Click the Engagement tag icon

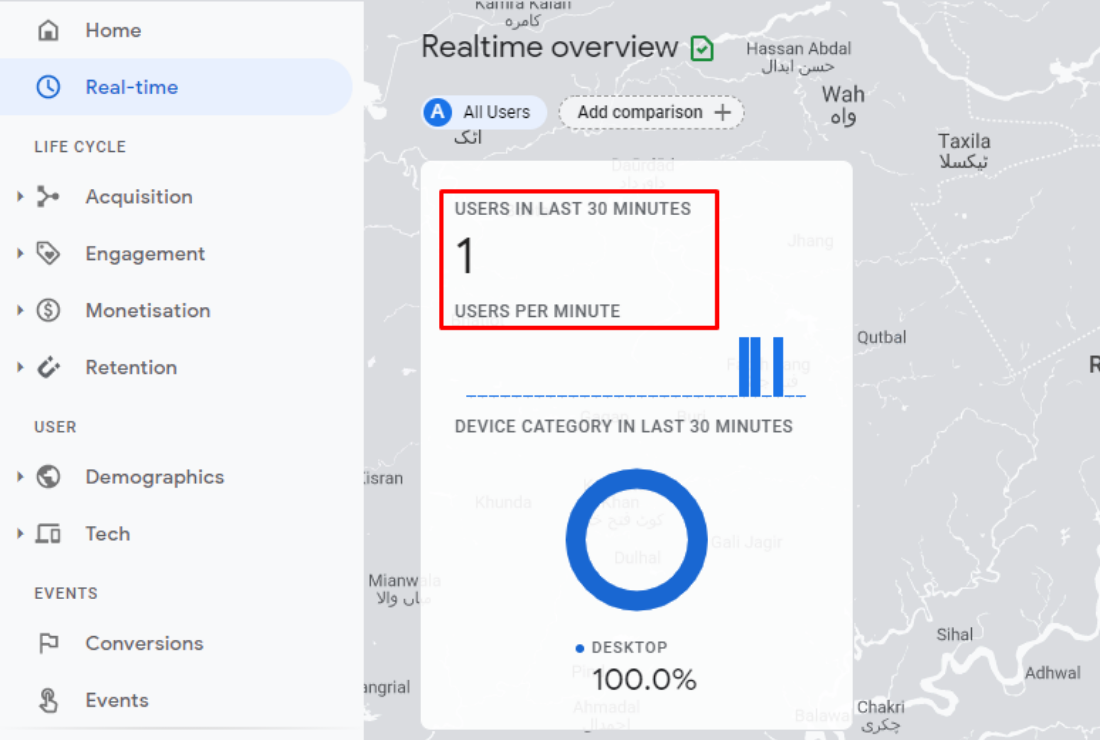[x=48, y=253]
